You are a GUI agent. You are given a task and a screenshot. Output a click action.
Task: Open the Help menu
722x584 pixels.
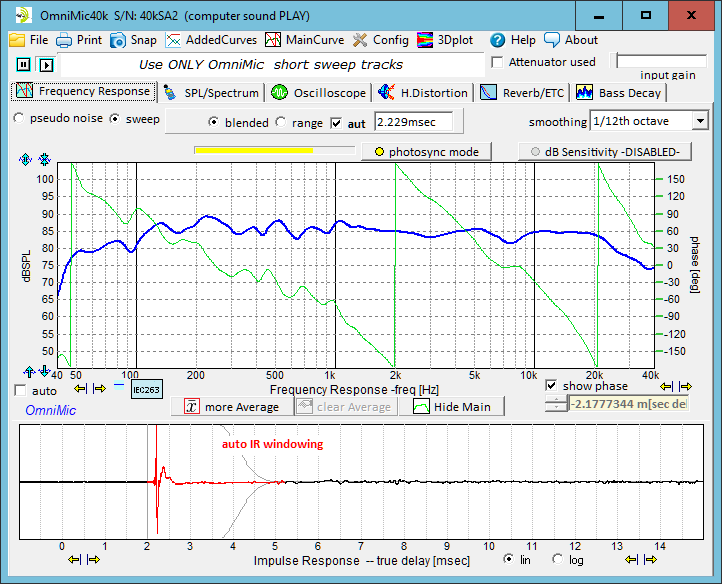click(513, 40)
